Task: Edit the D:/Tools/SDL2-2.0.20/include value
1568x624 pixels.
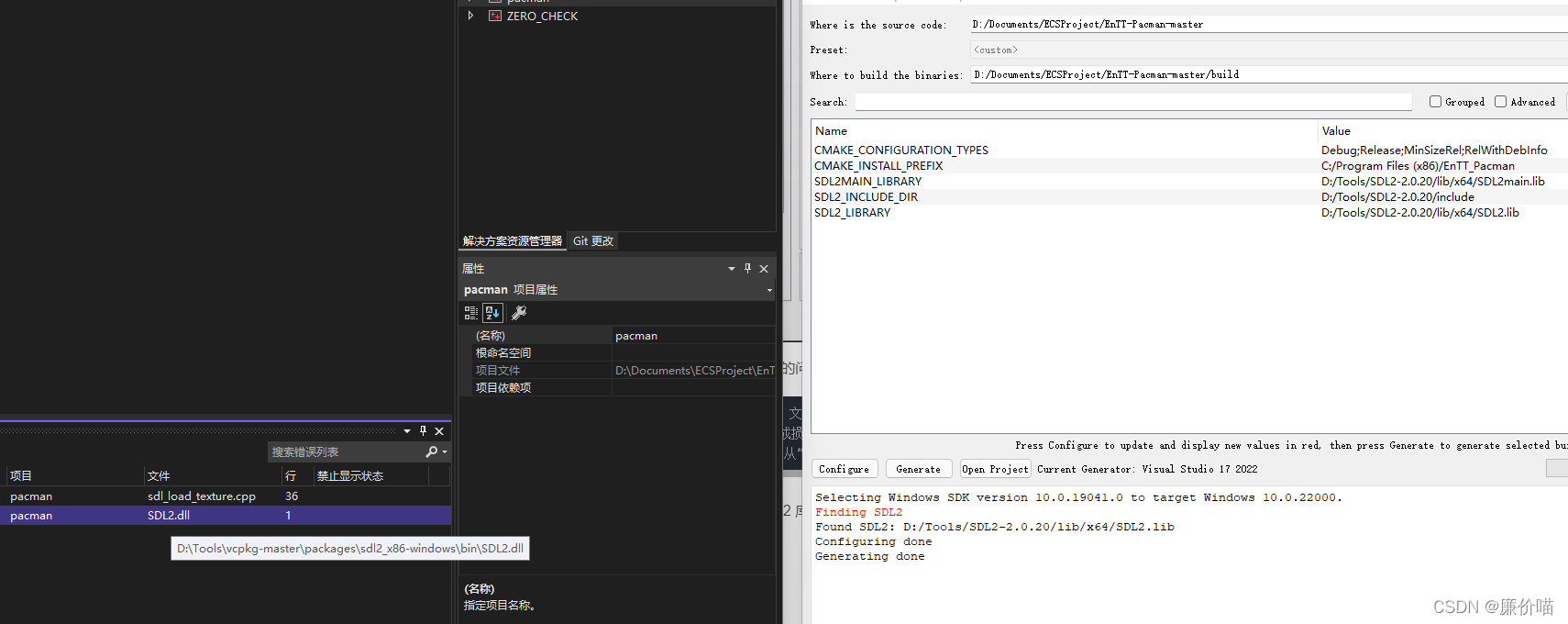Action: point(1397,196)
